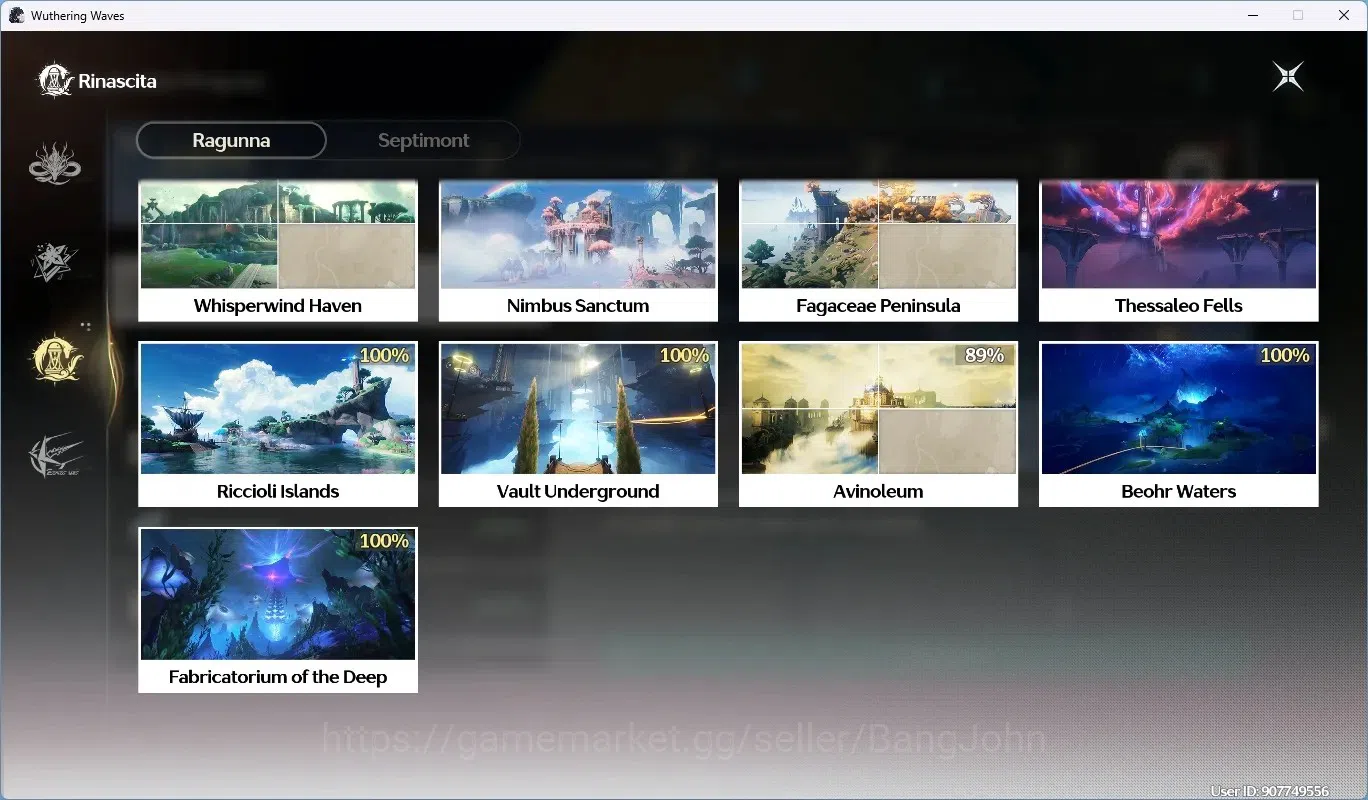Open the Fabricatorium of the Deep card
Screen dimensions: 1368x800
click(x=278, y=610)
